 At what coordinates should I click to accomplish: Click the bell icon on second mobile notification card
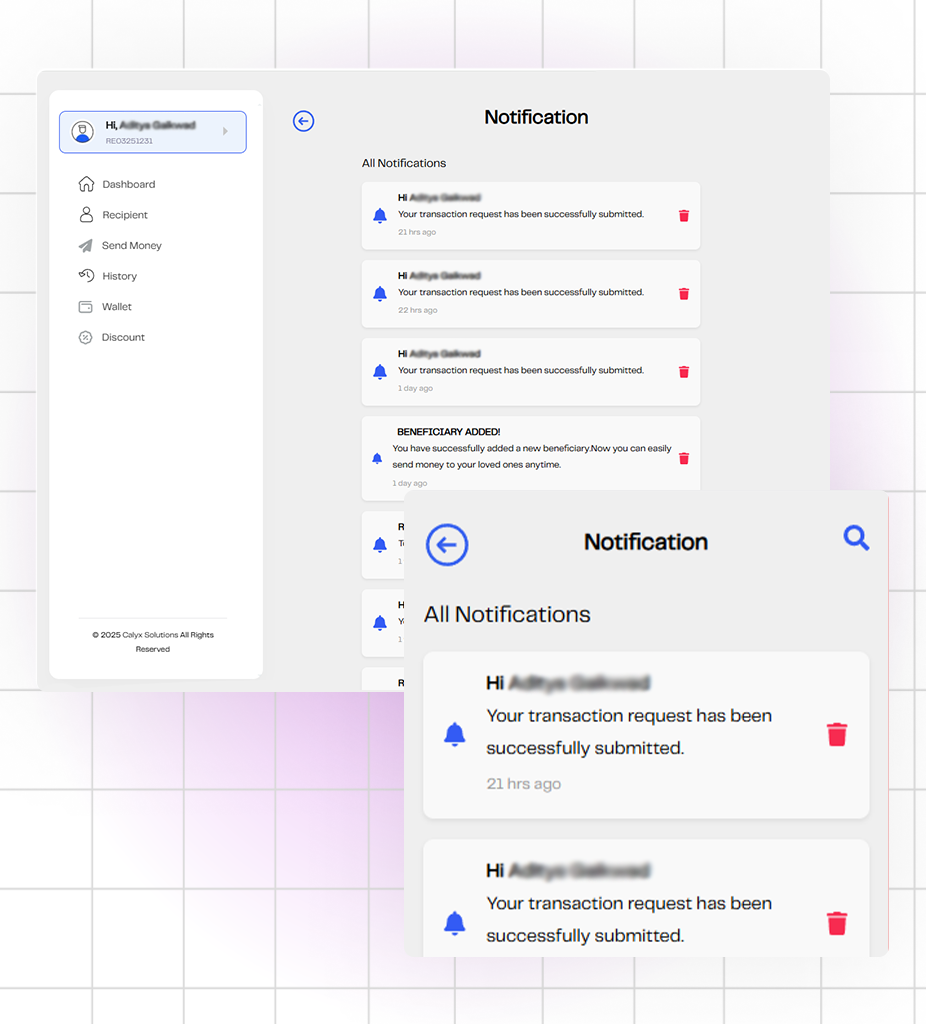point(455,923)
